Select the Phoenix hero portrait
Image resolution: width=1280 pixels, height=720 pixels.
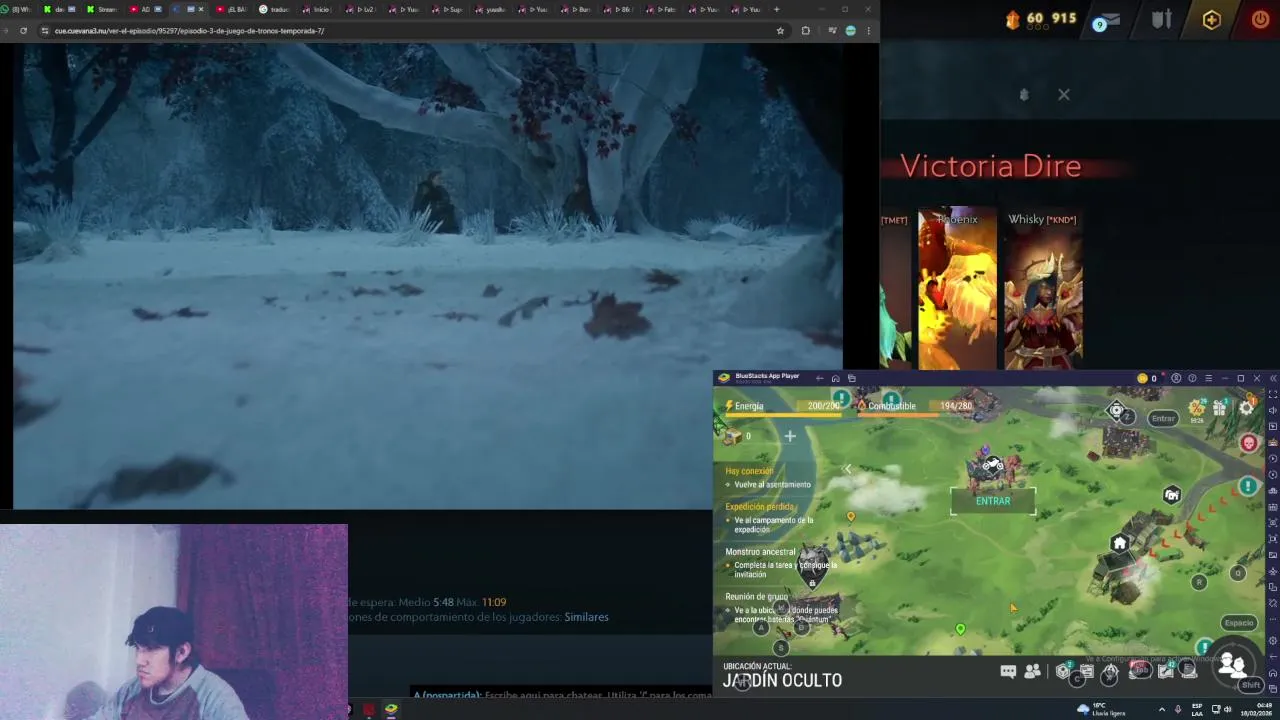pyautogui.click(x=957, y=289)
